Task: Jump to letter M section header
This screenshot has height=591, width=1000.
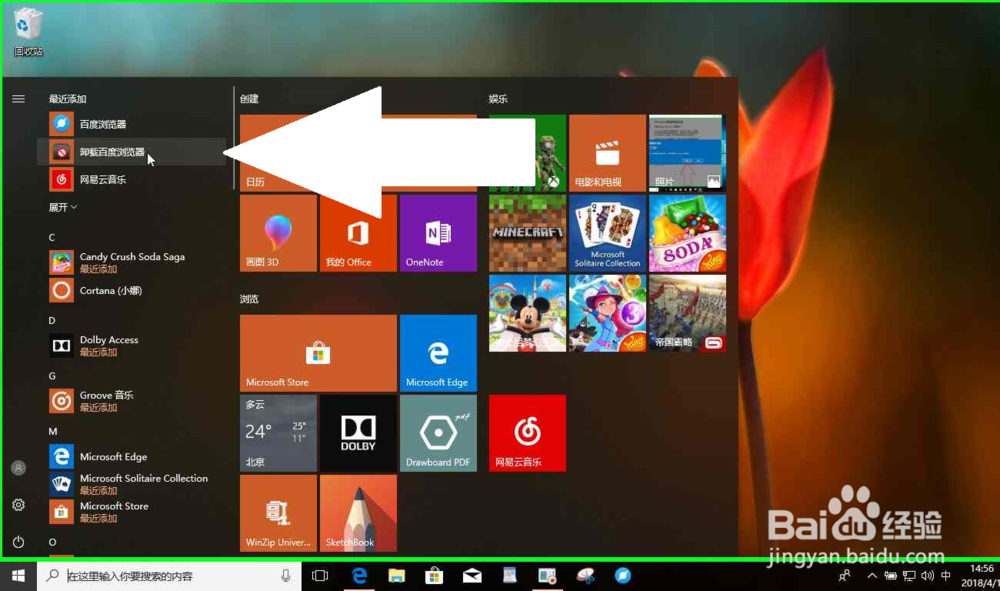Action: [52, 431]
